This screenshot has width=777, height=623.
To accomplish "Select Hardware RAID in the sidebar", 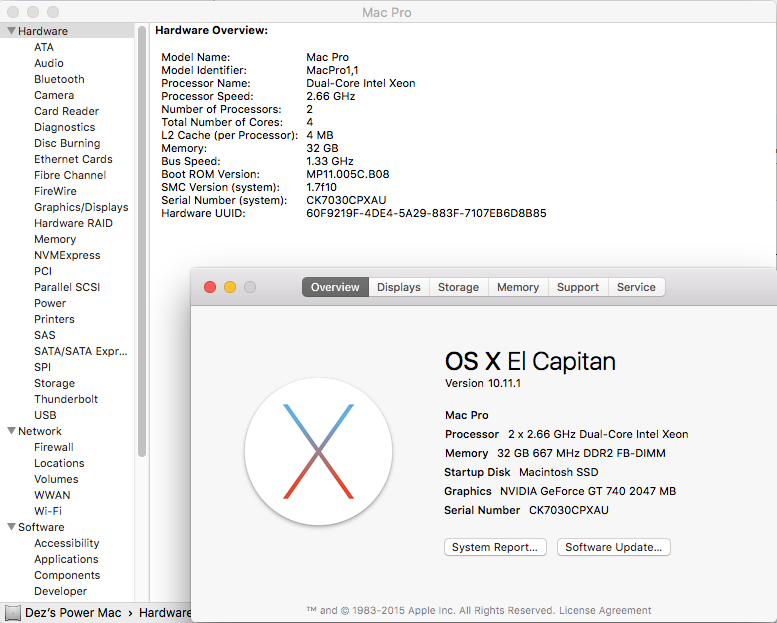I will [x=73, y=223].
